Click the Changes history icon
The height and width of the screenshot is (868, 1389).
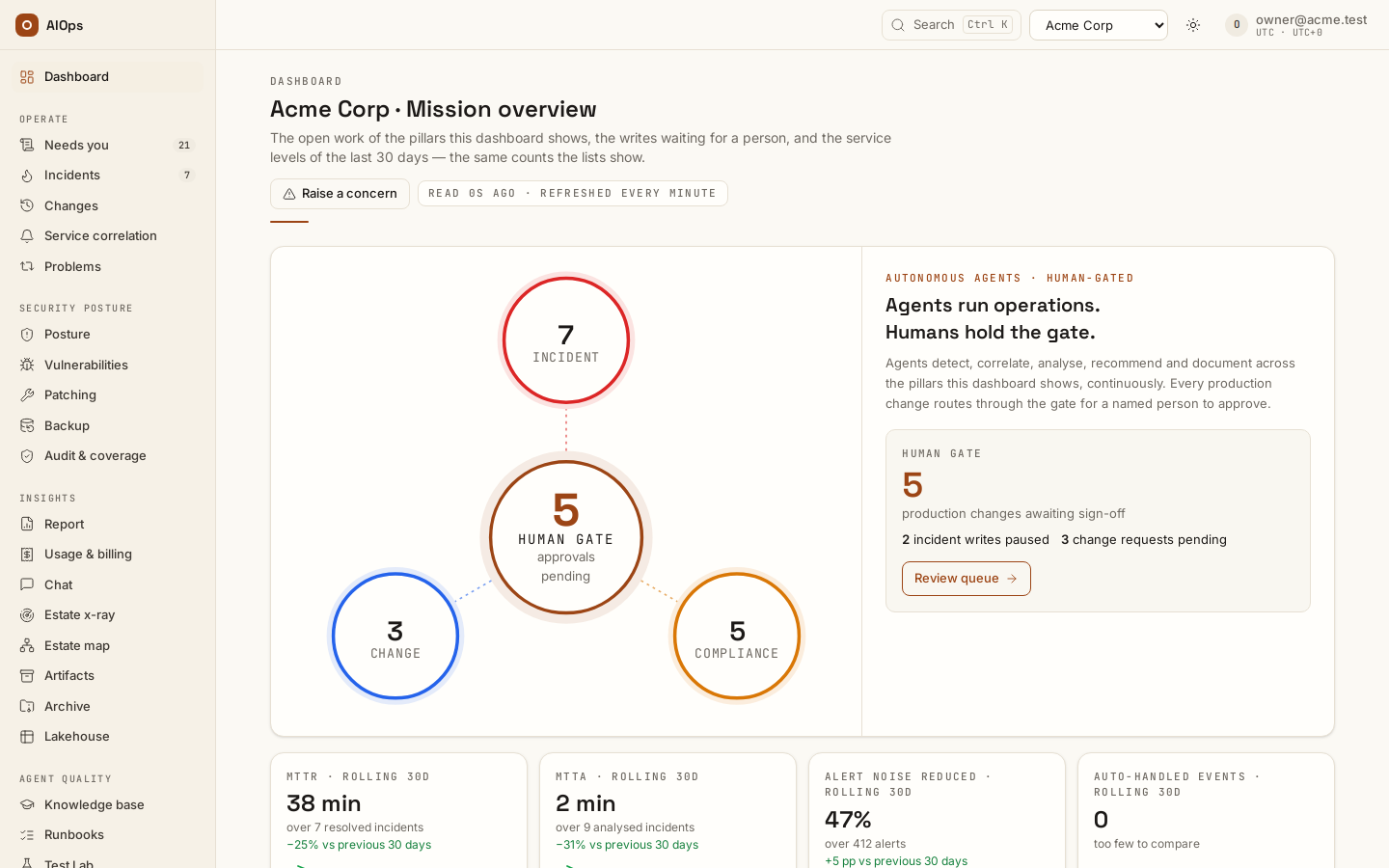point(27,206)
